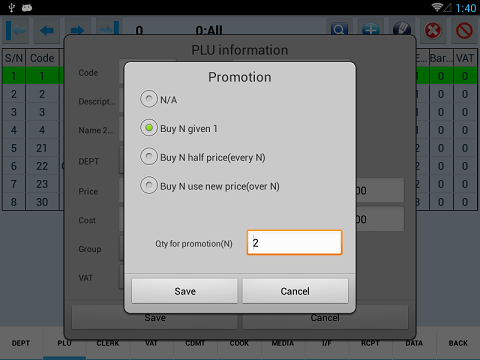The image size is (480, 360).
Task: Go to previous record arrow icon
Action: click(x=47, y=31)
